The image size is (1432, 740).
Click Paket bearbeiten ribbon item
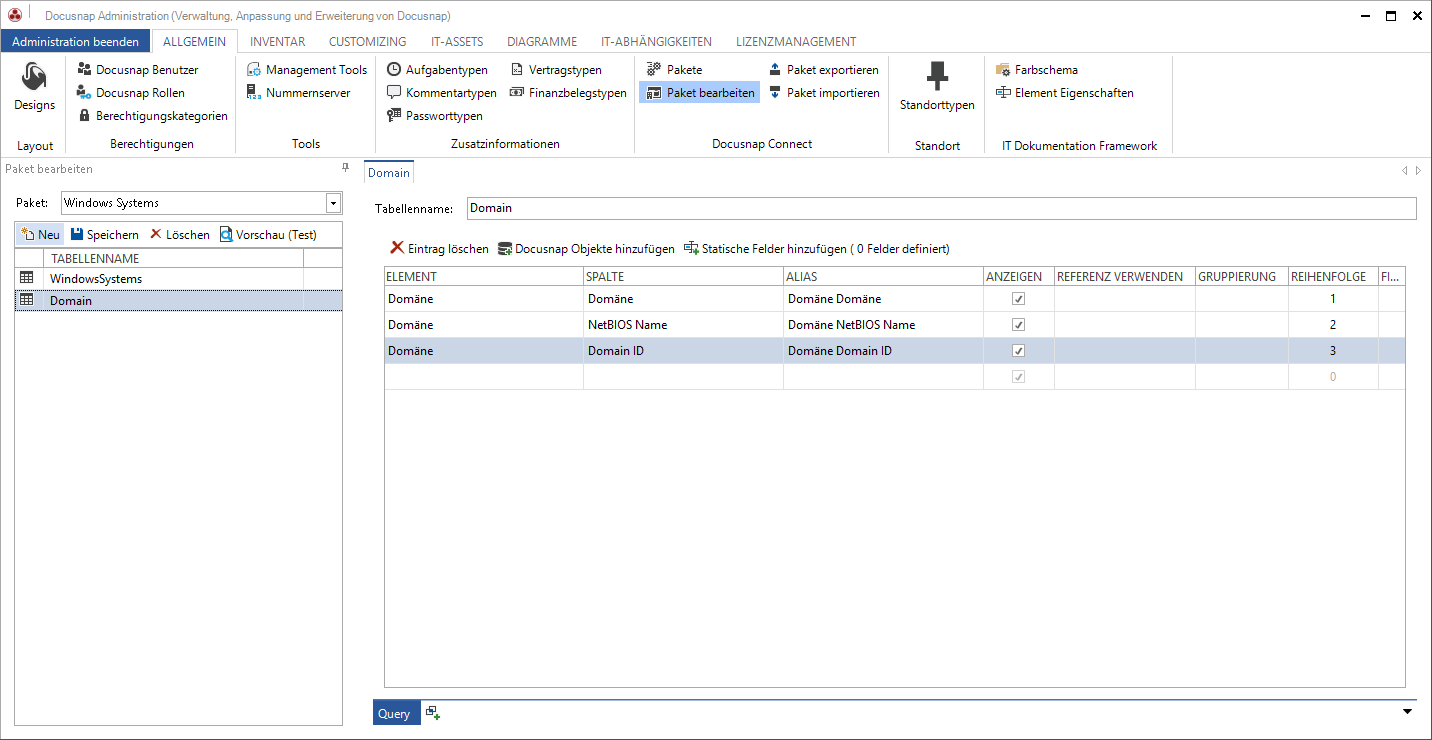pyautogui.click(x=700, y=93)
